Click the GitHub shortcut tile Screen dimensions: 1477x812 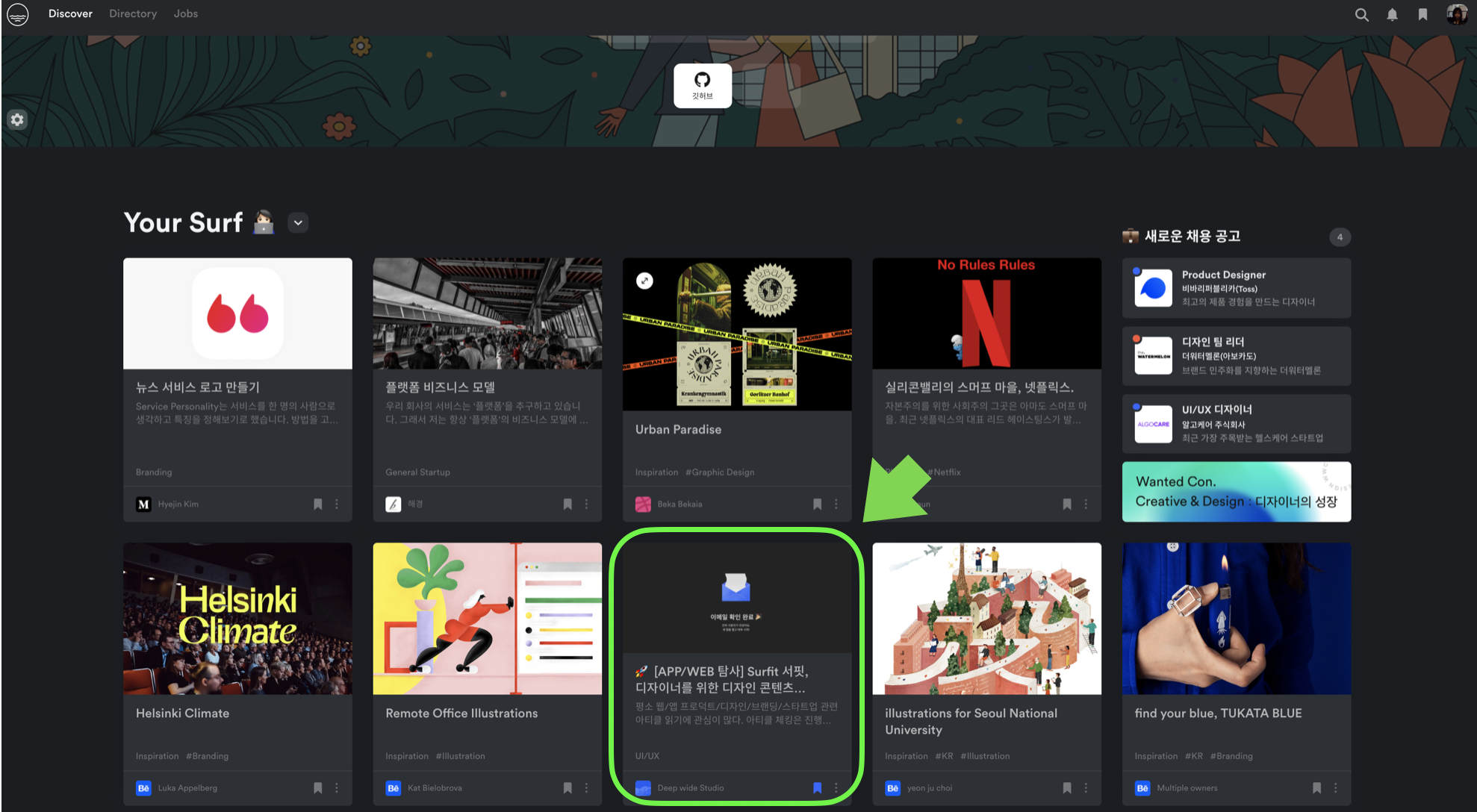pos(702,86)
